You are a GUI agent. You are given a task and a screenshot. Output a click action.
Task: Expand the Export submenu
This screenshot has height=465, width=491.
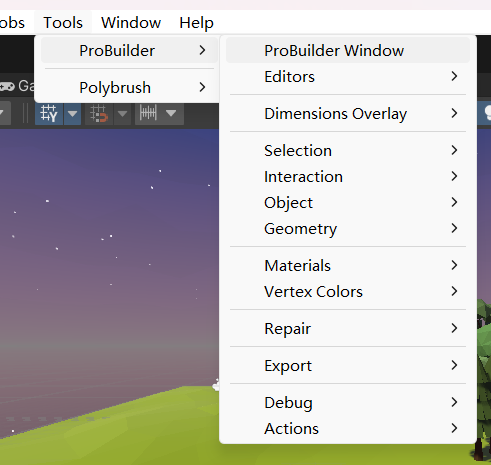coord(348,366)
